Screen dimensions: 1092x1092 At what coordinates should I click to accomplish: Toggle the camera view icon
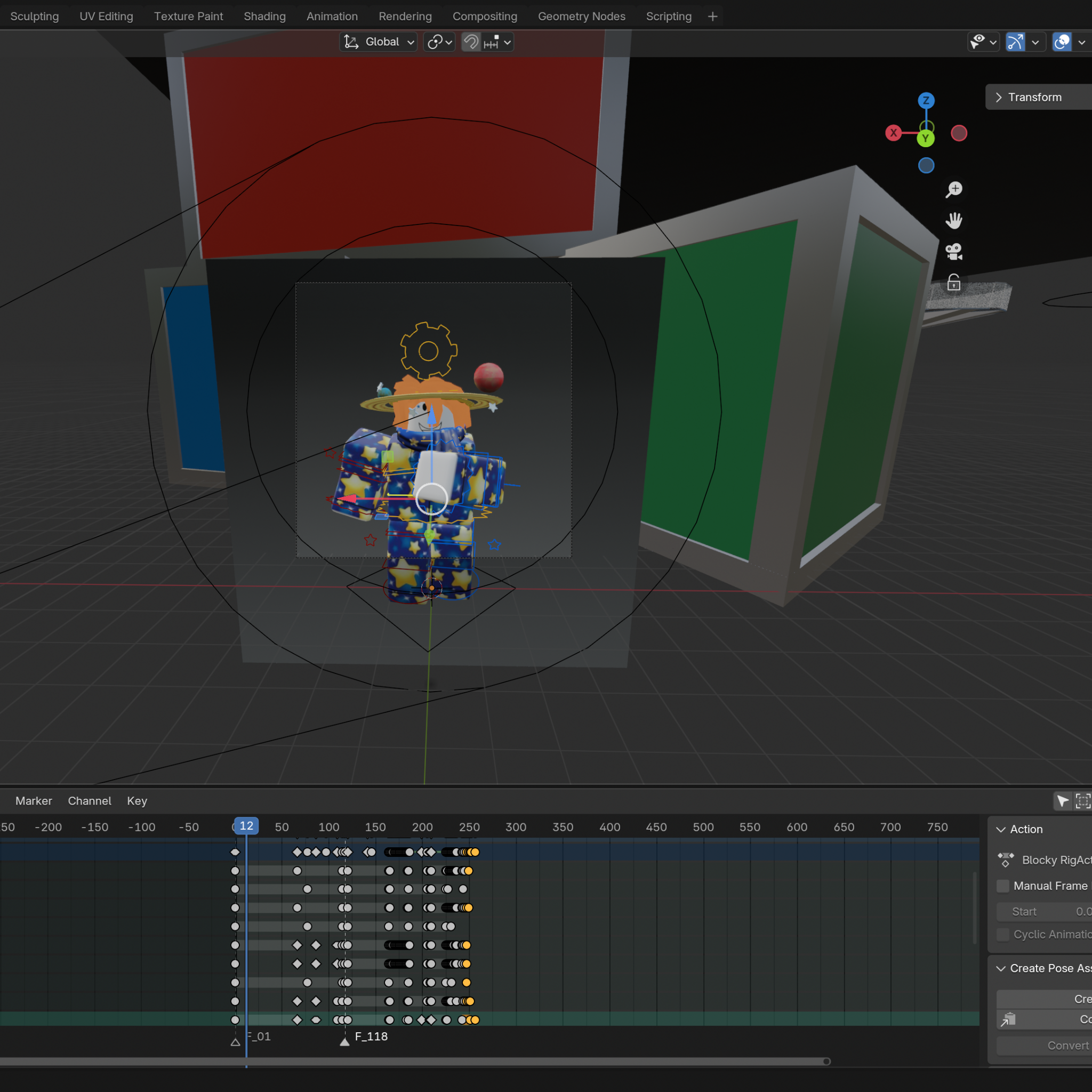point(954,252)
